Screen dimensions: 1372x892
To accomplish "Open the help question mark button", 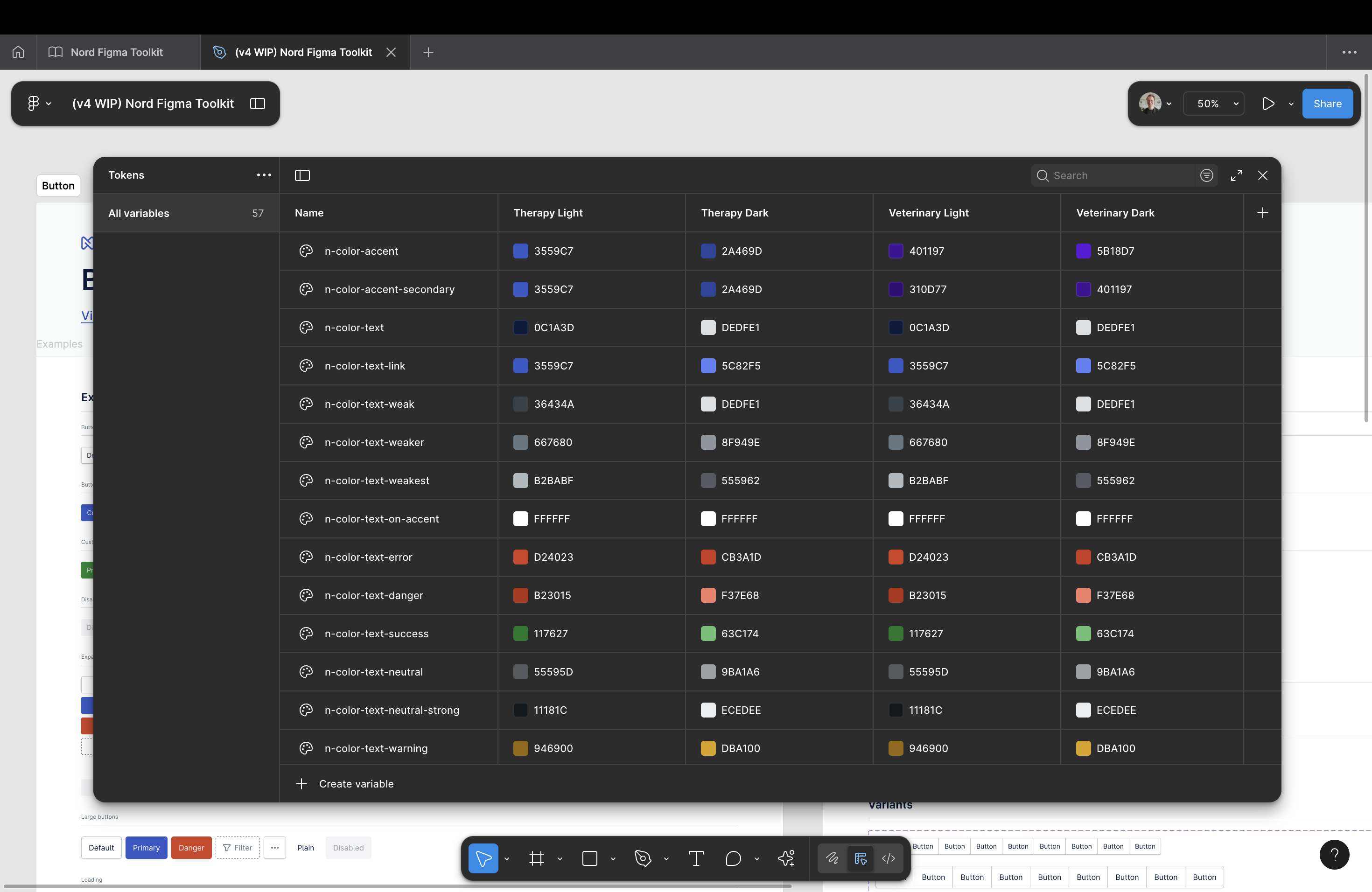I will tap(1334, 855).
